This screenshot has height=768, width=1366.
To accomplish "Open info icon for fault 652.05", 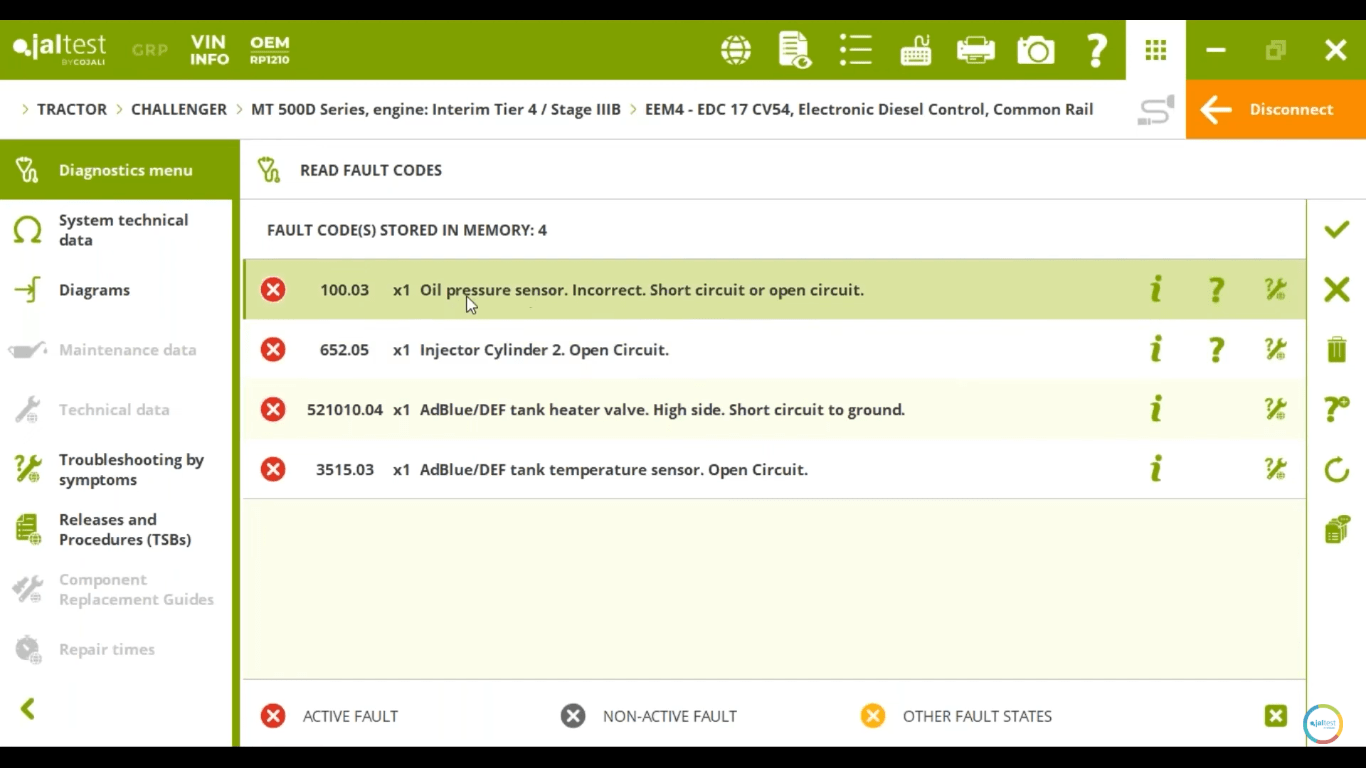I will coord(1156,349).
